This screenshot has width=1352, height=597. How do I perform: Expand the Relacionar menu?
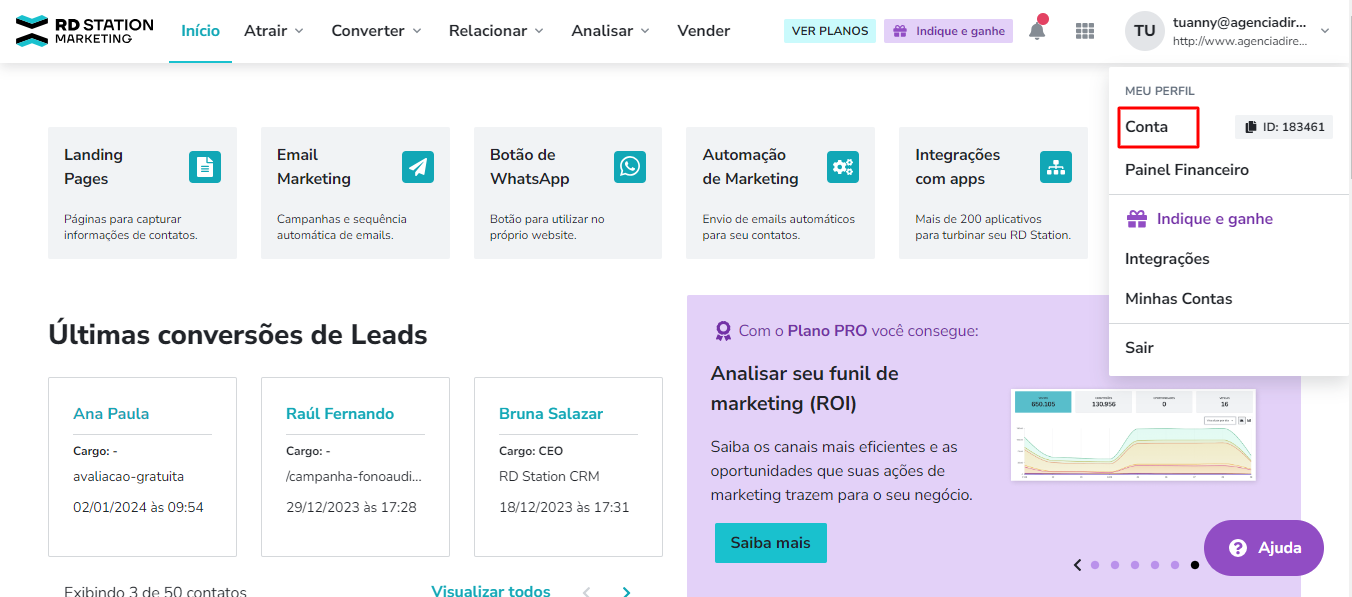click(497, 31)
